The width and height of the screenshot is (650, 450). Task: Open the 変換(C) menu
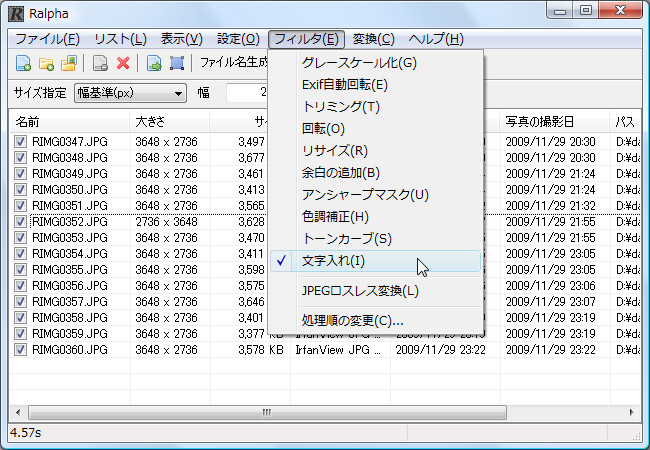click(374, 39)
